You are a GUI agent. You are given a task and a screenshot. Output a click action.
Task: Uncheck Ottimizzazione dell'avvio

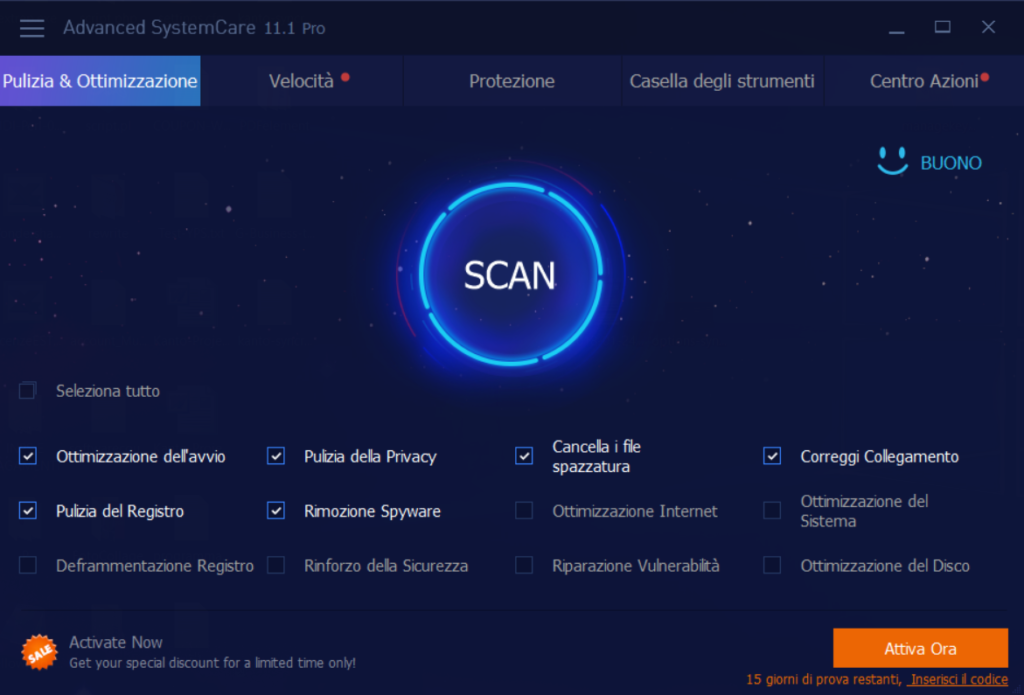click(27, 456)
